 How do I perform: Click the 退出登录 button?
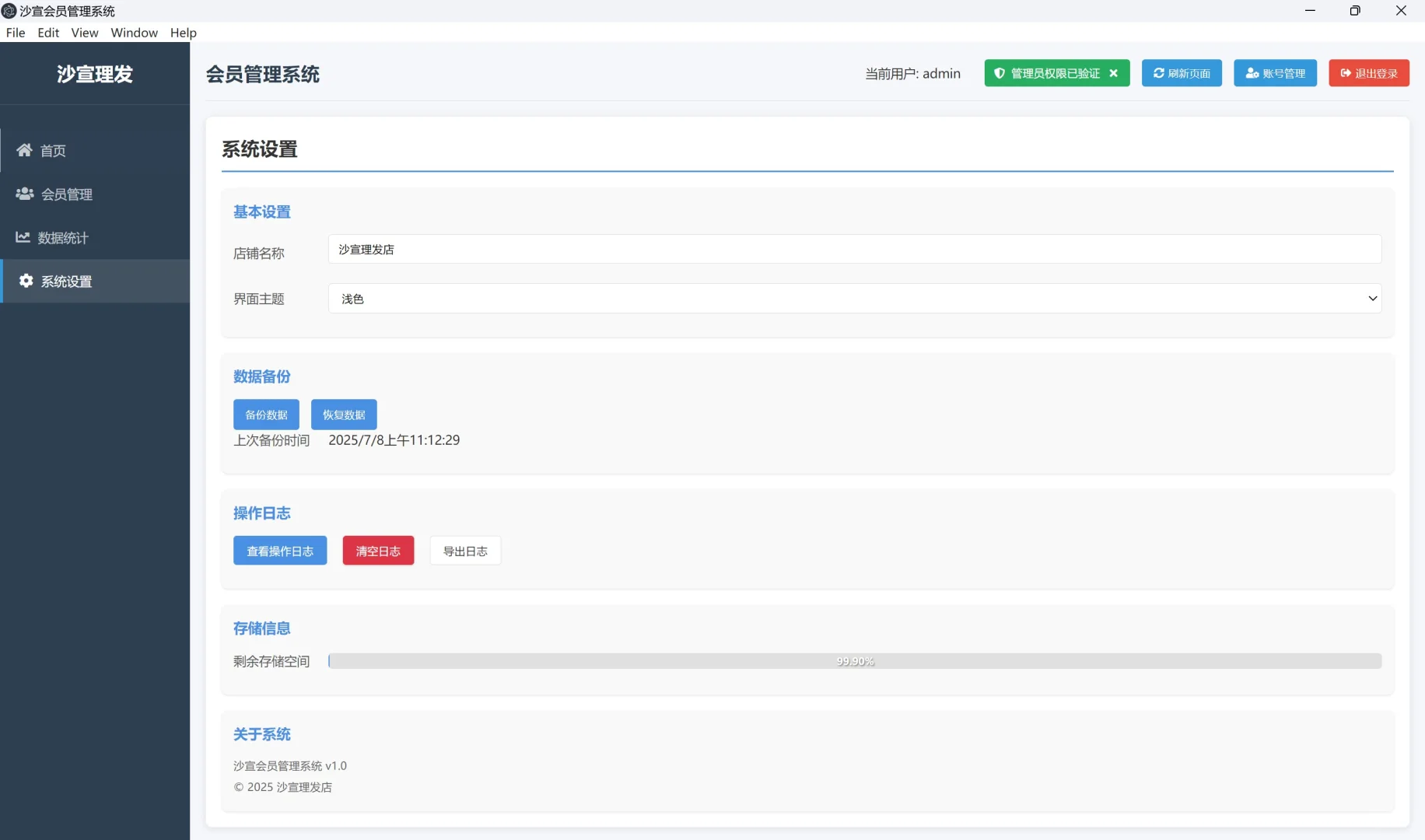[x=1369, y=73]
